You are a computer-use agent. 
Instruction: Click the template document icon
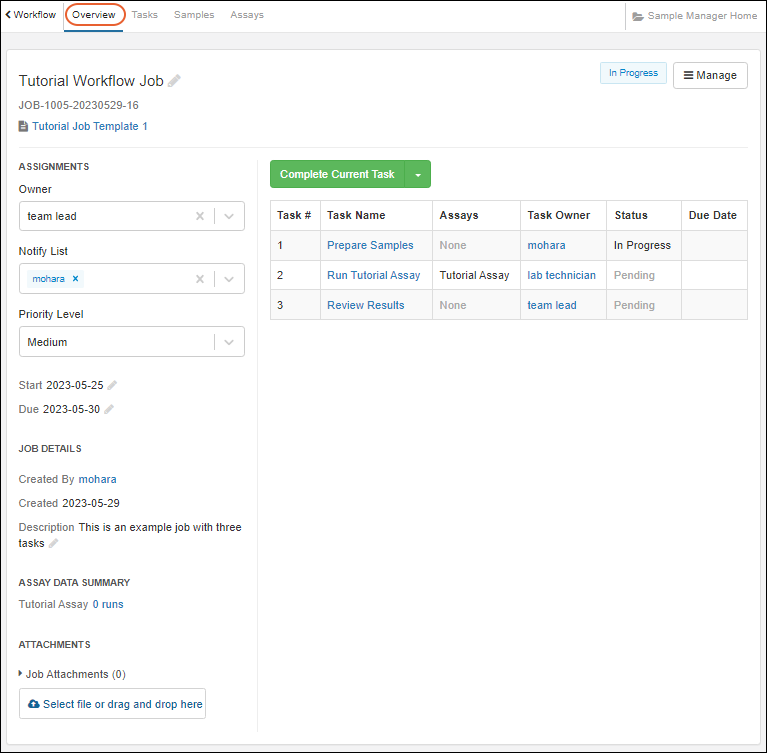[23, 126]
